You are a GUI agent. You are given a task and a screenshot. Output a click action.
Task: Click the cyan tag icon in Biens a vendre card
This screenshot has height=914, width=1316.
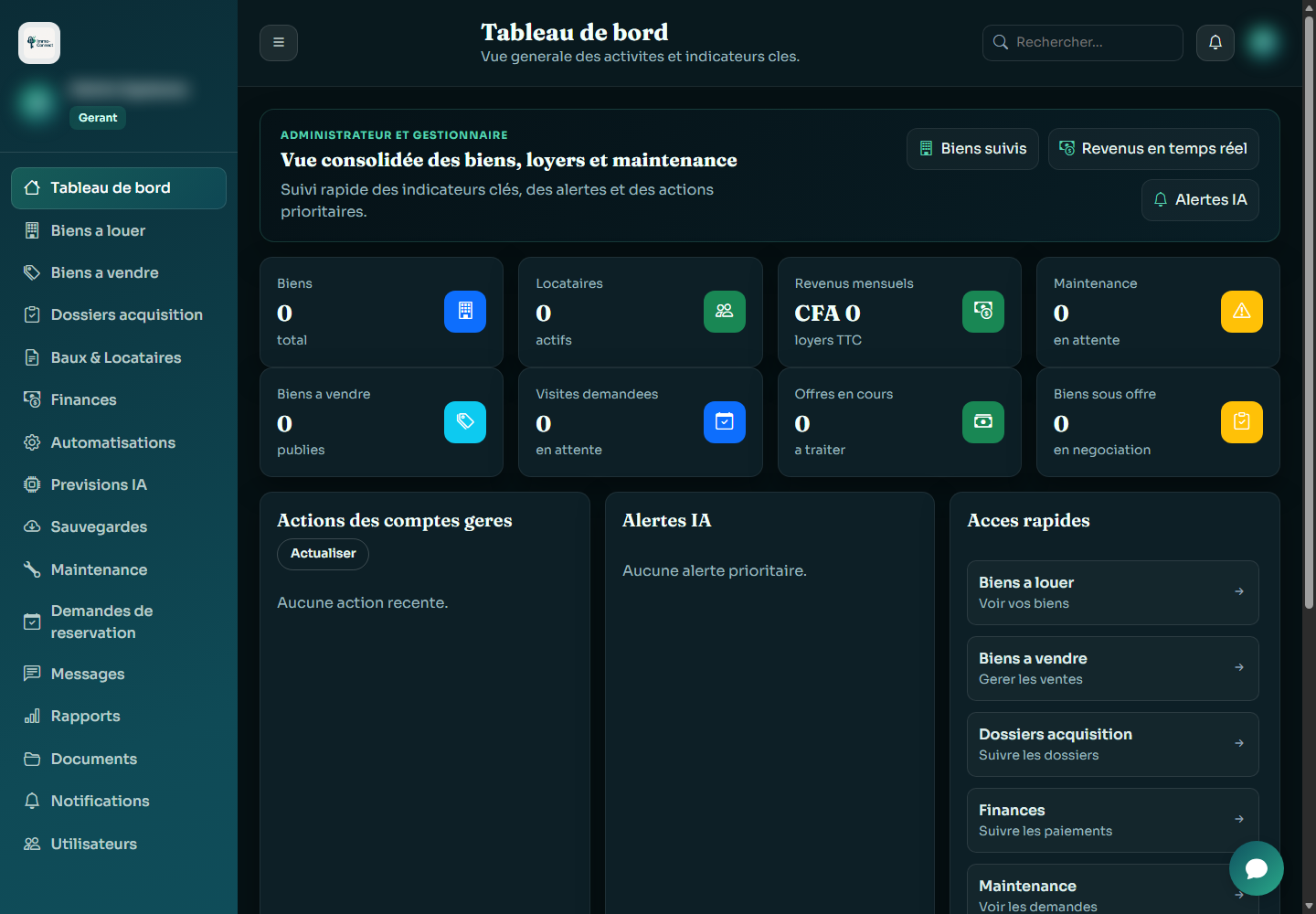(465, 422)
